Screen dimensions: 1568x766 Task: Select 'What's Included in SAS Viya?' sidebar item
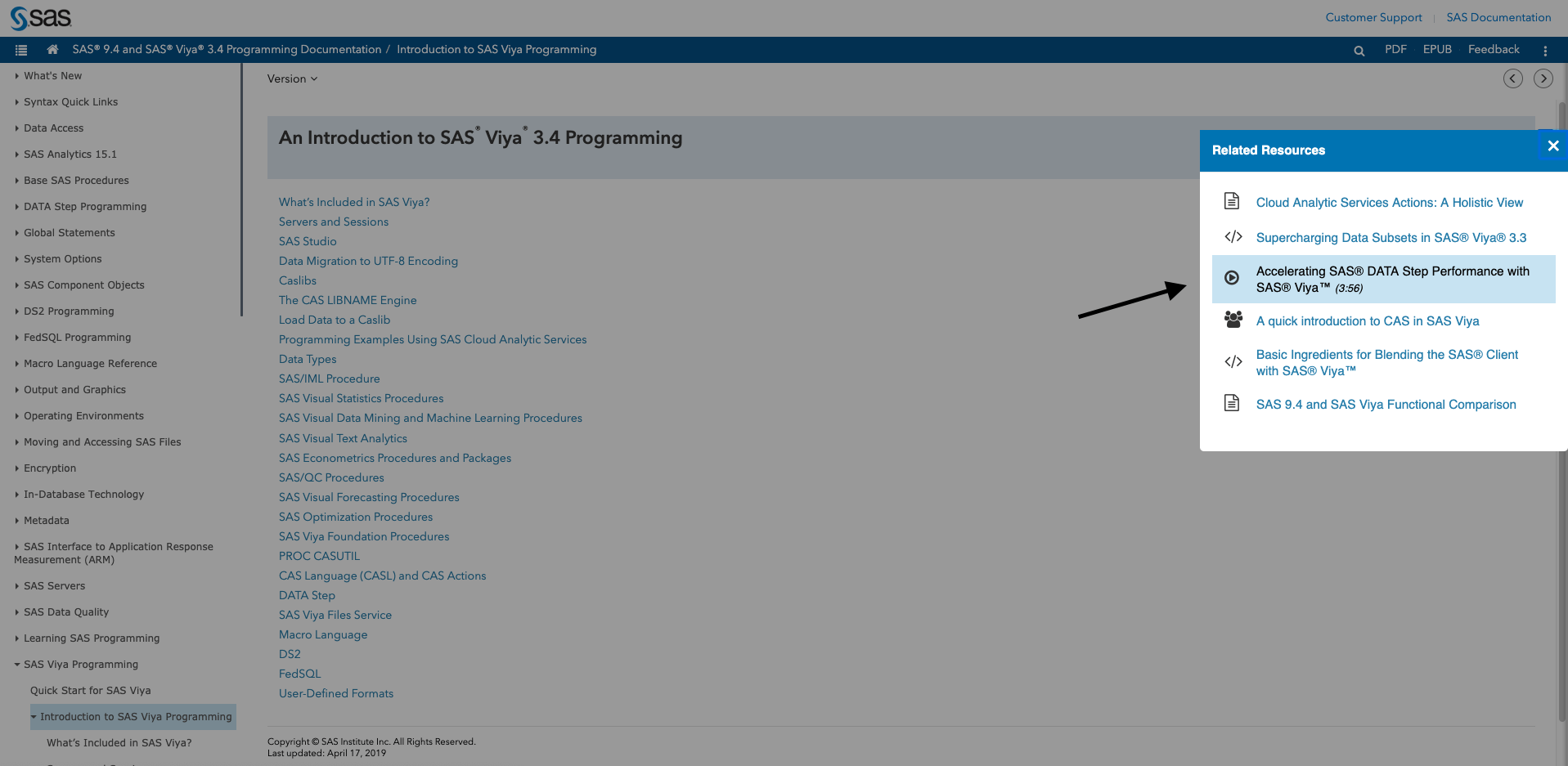click(119, 743)
